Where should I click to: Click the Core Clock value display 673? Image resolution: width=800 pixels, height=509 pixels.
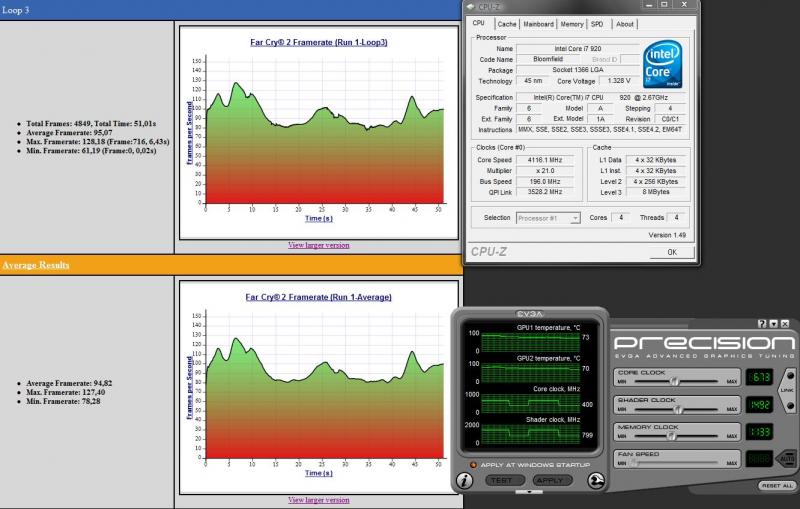[759, 377]
